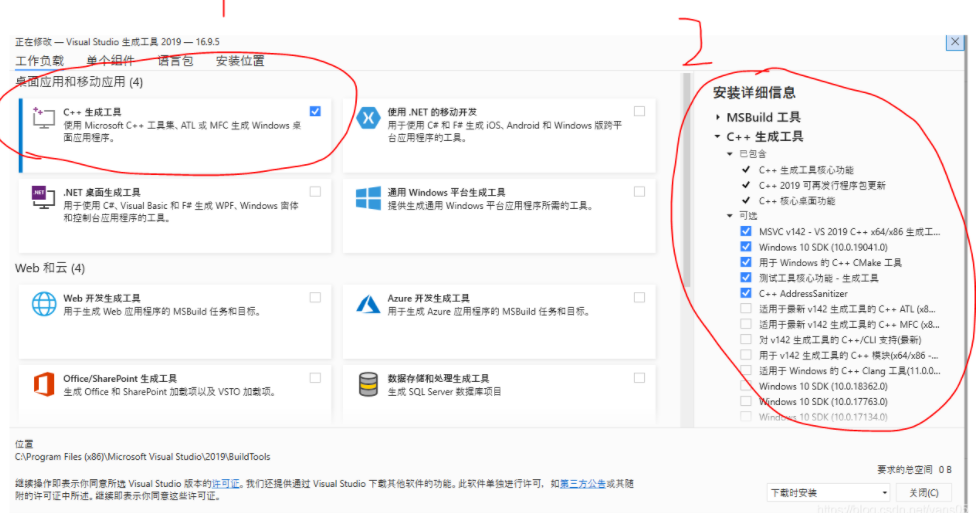Collapse the 已包含 section
The image size is (976, 513).
730,154
